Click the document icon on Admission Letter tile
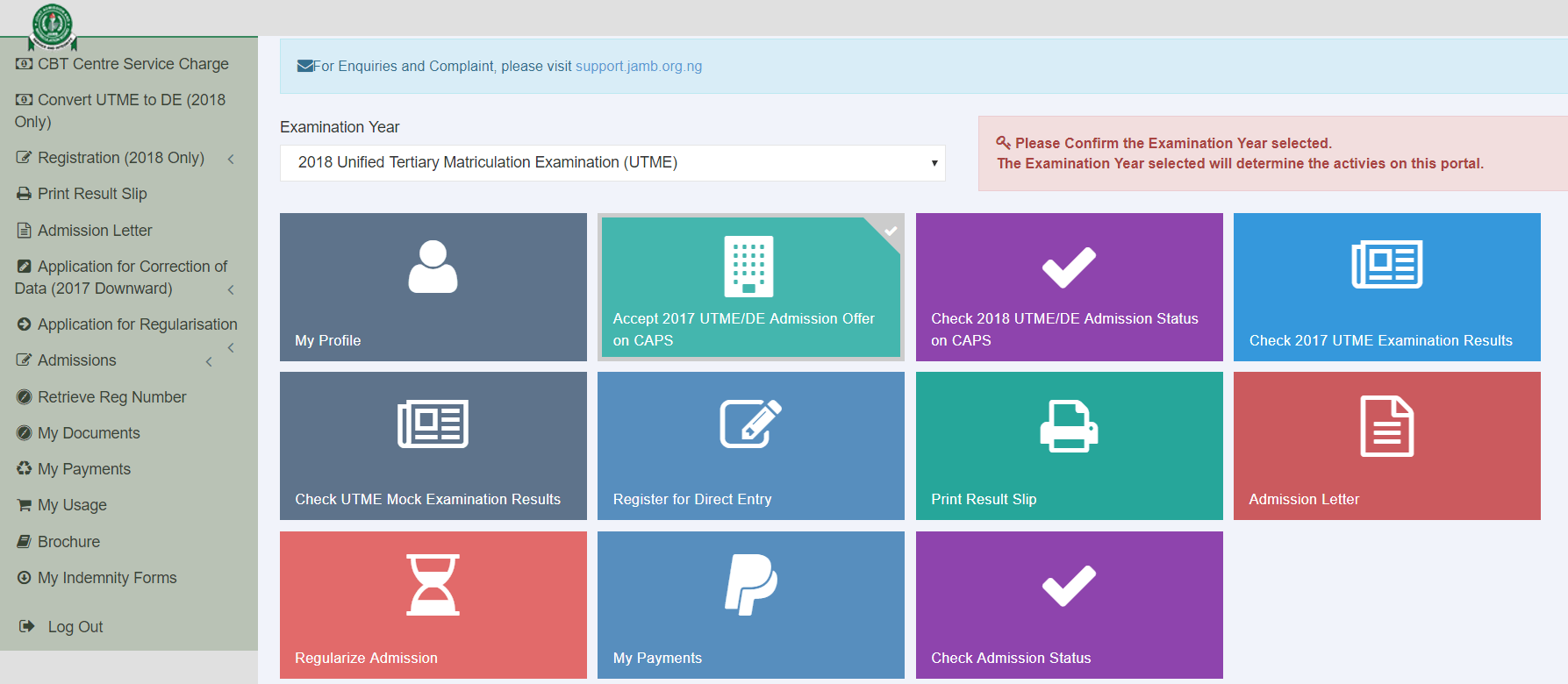The width and height of the screenshot is (1568, 684). tap(1386, 426)
